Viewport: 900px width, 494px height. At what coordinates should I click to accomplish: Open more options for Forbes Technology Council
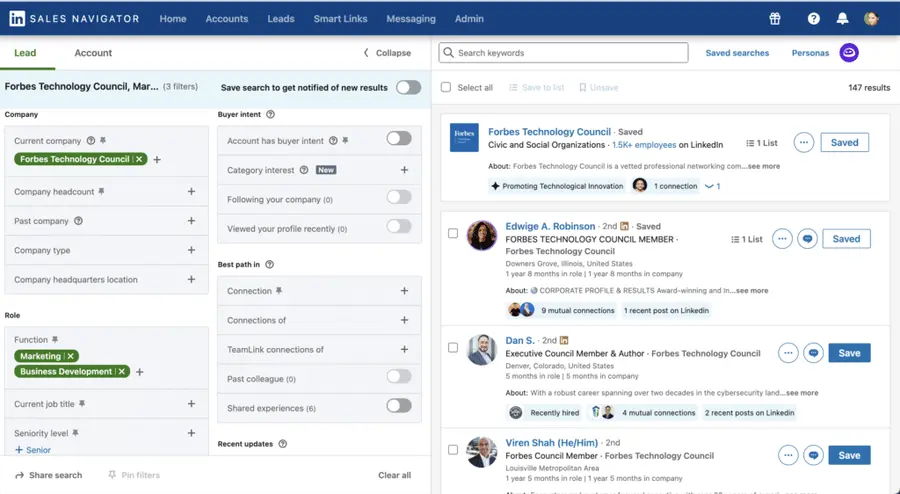point(804,142)
